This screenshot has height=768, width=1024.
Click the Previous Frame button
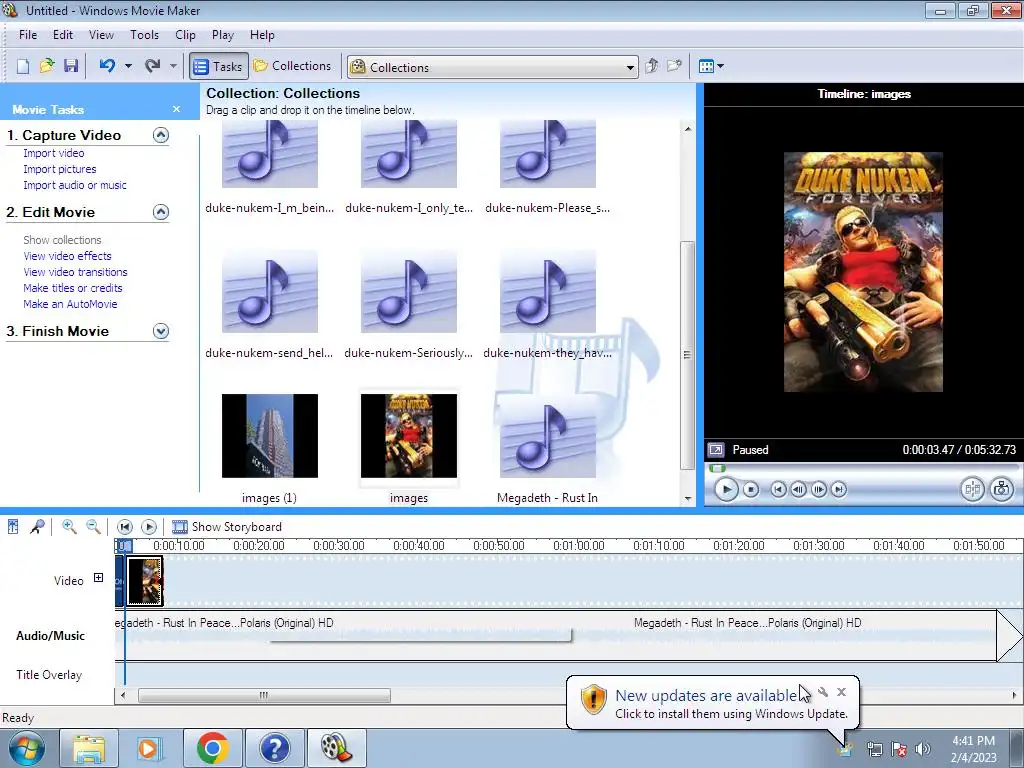[x=798, y=489]
